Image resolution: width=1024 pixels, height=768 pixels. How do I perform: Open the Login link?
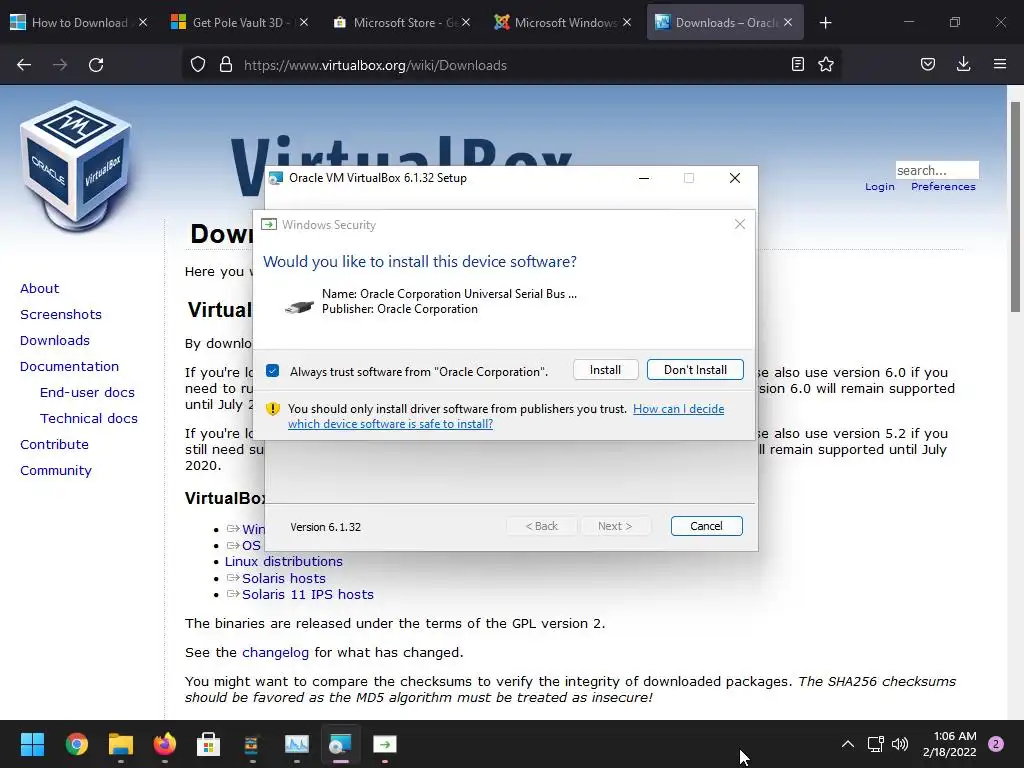(x=880, y=187)
